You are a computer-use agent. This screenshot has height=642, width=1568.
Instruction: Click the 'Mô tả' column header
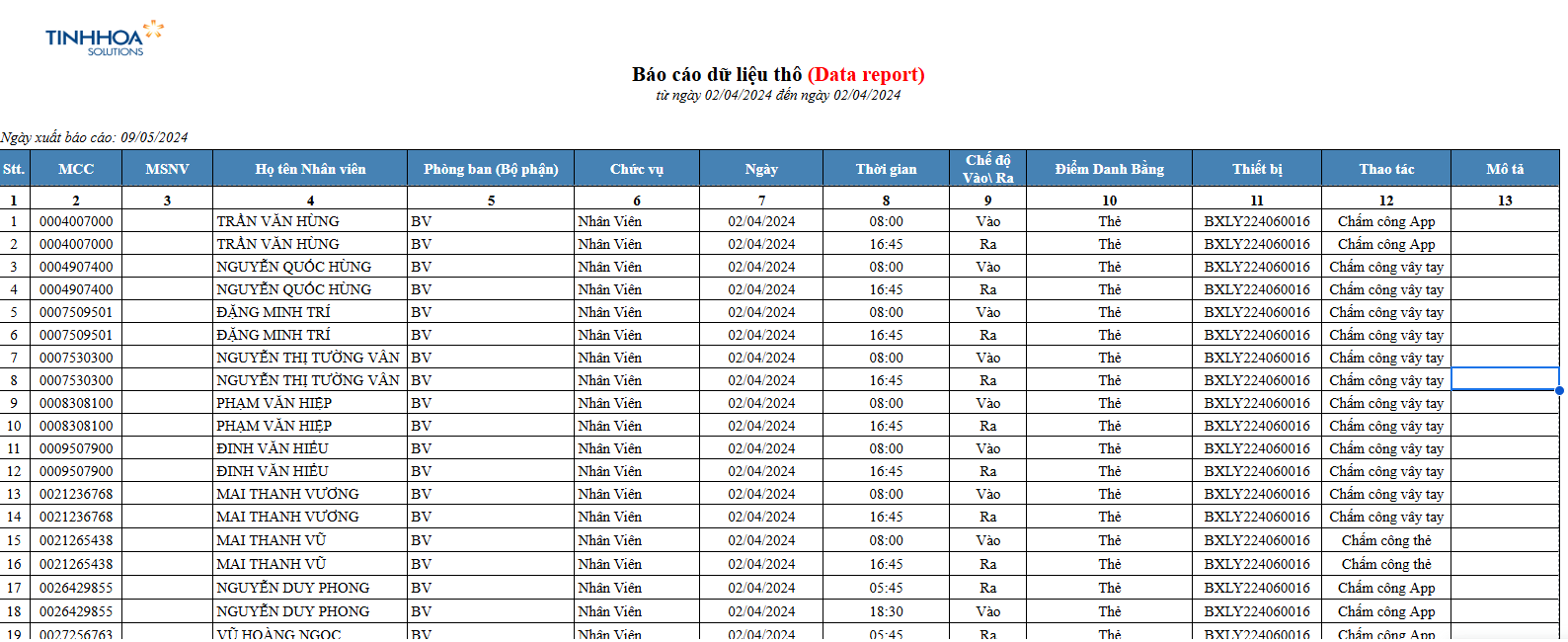1504,169
